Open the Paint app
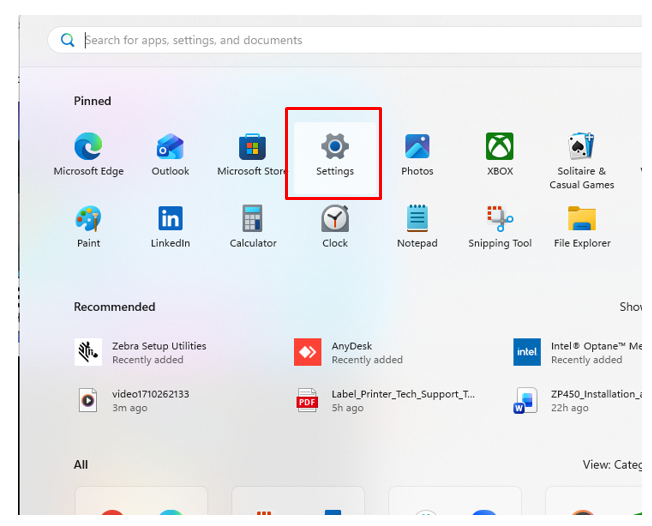Image resolution: width=652 pixels, height=526 pixels. pyautogui.click(x=88, y=227)
